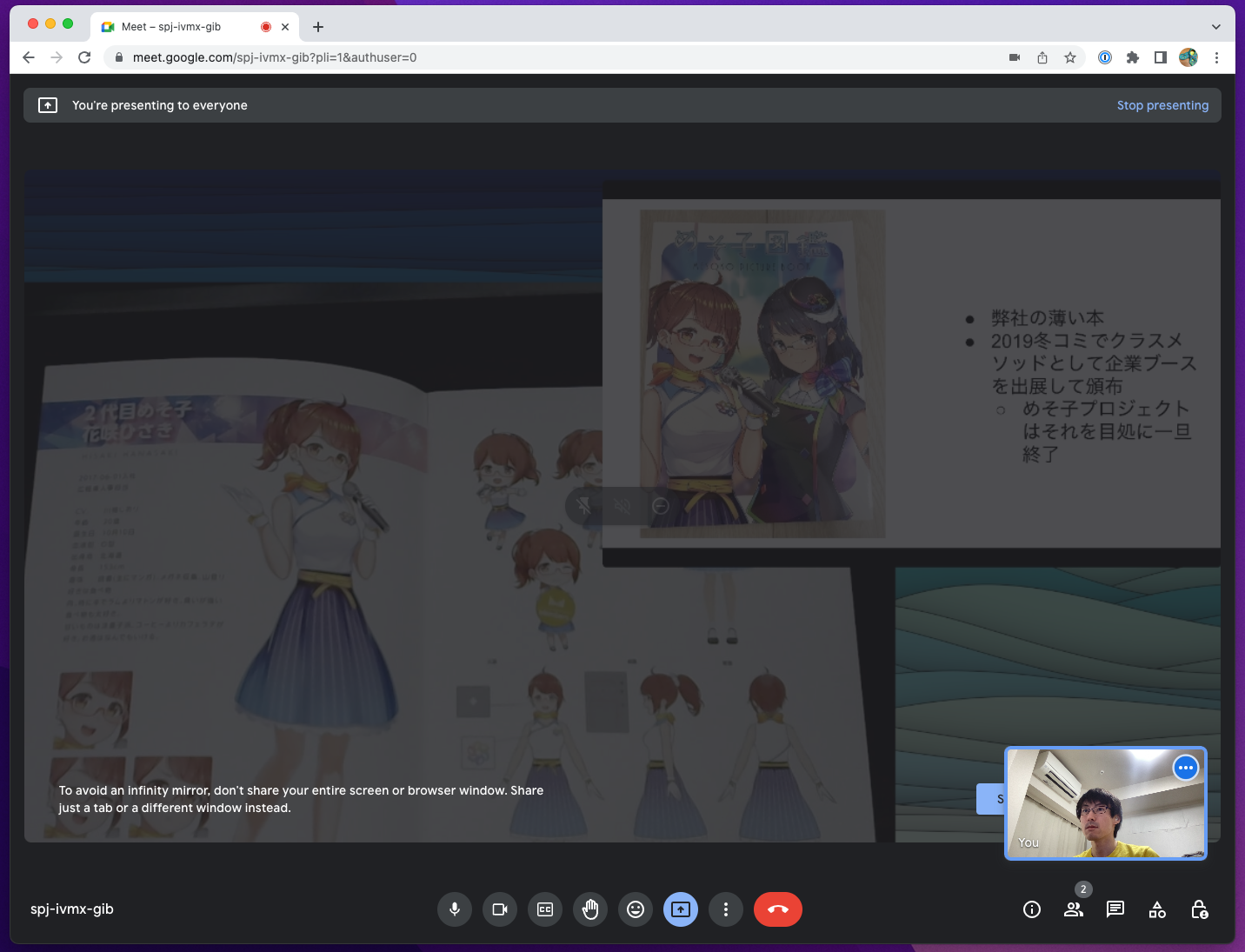Click the remove icon on presentation overlay
The height and width of the screenshot is (952, 1245).
click(x=661, y=505)
